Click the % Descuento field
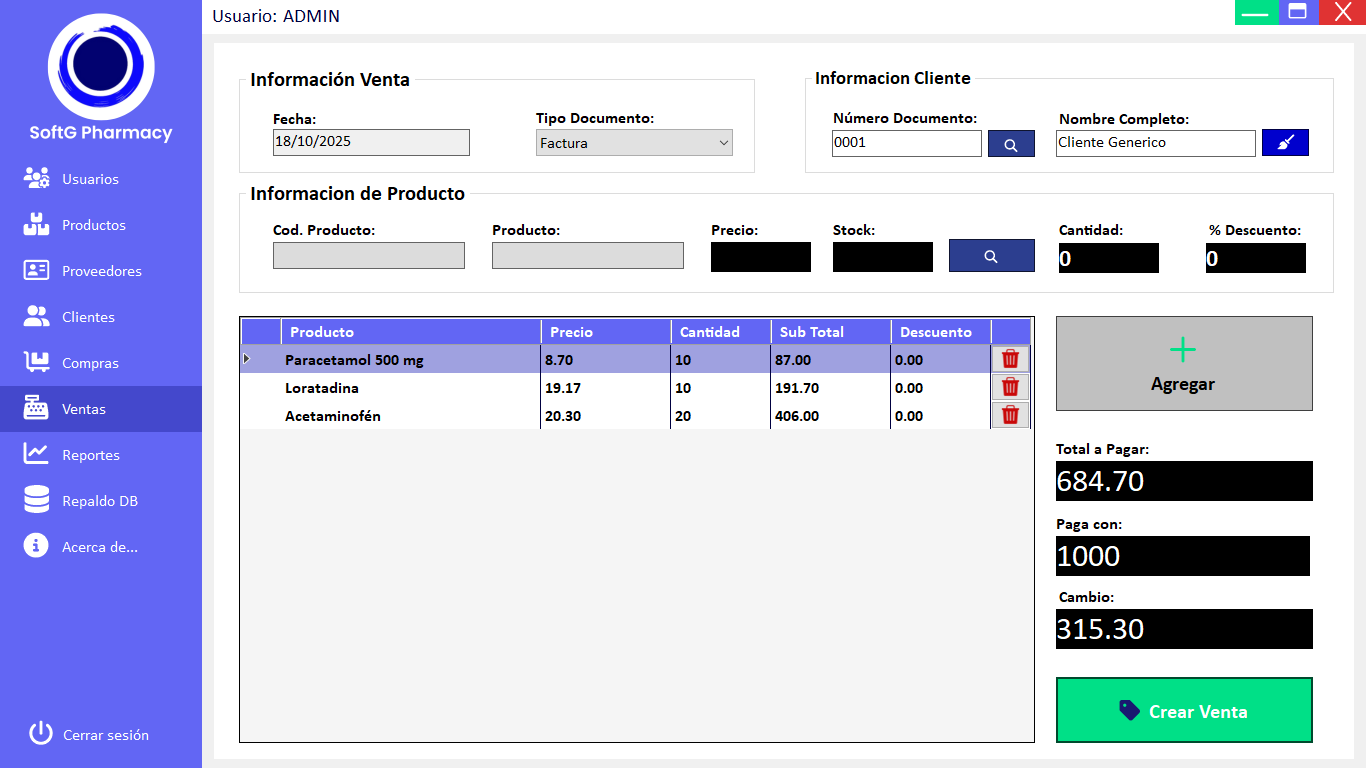 (1255, 258)
